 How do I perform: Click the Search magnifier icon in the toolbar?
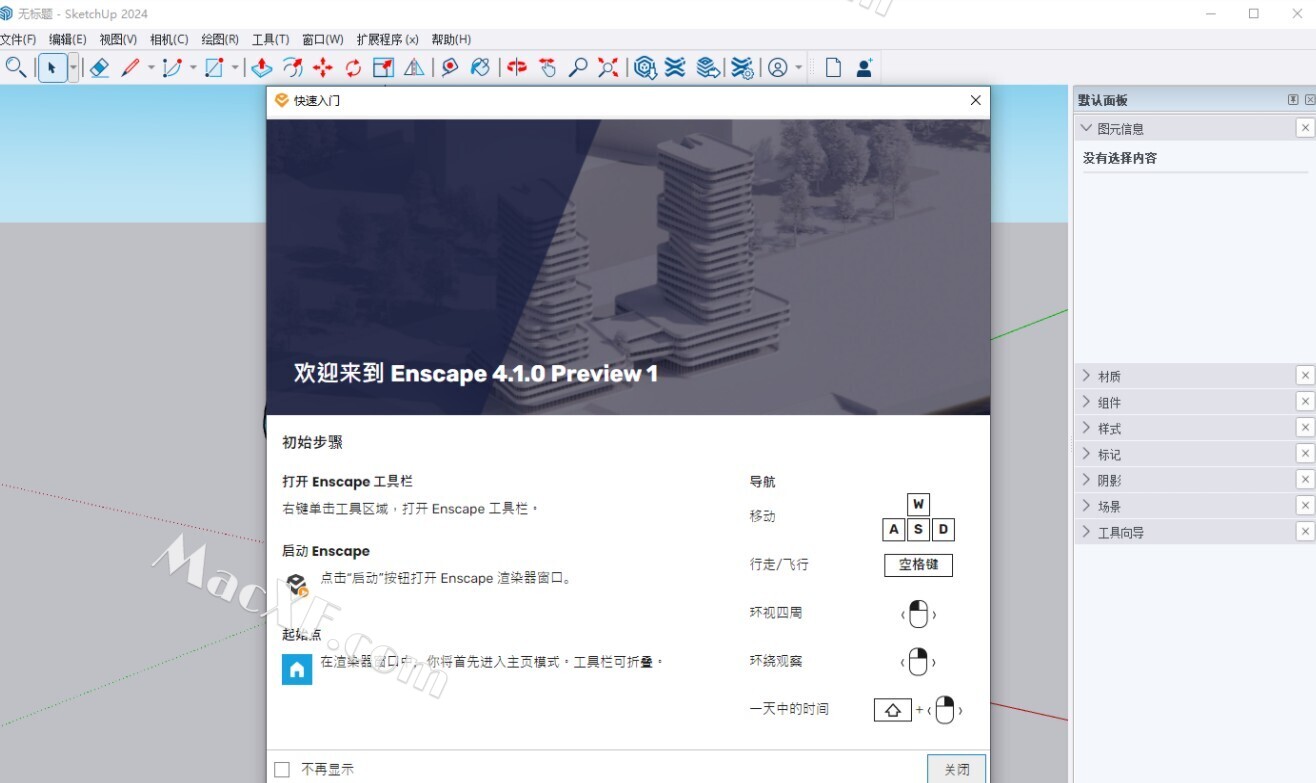[15, 67]
